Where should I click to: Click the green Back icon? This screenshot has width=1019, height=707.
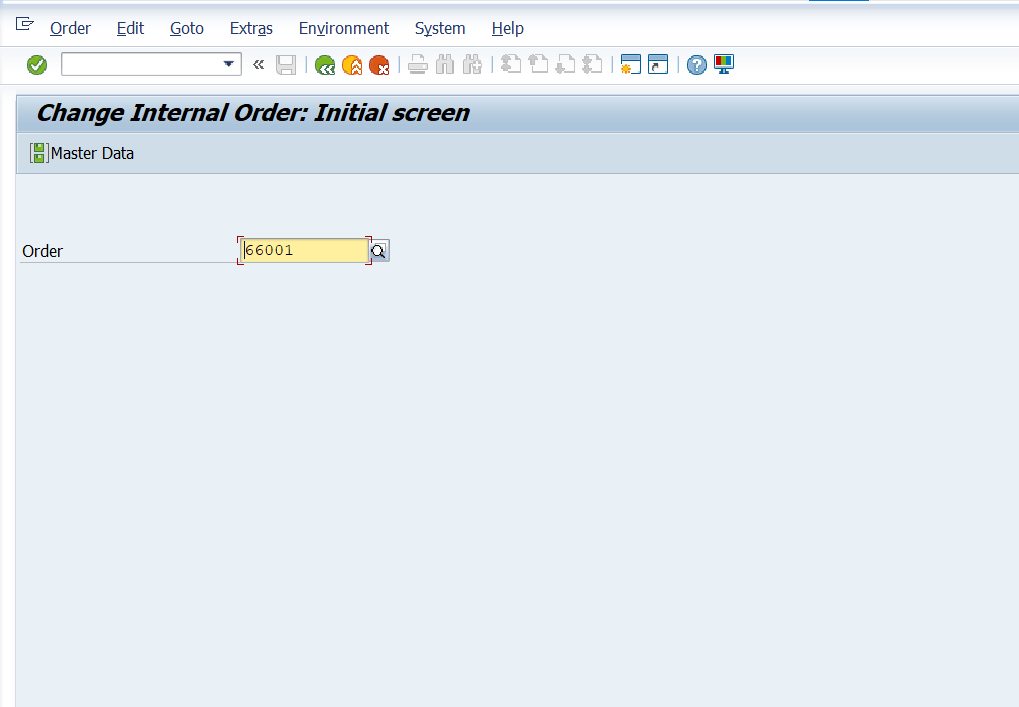[x=325, y=65]
